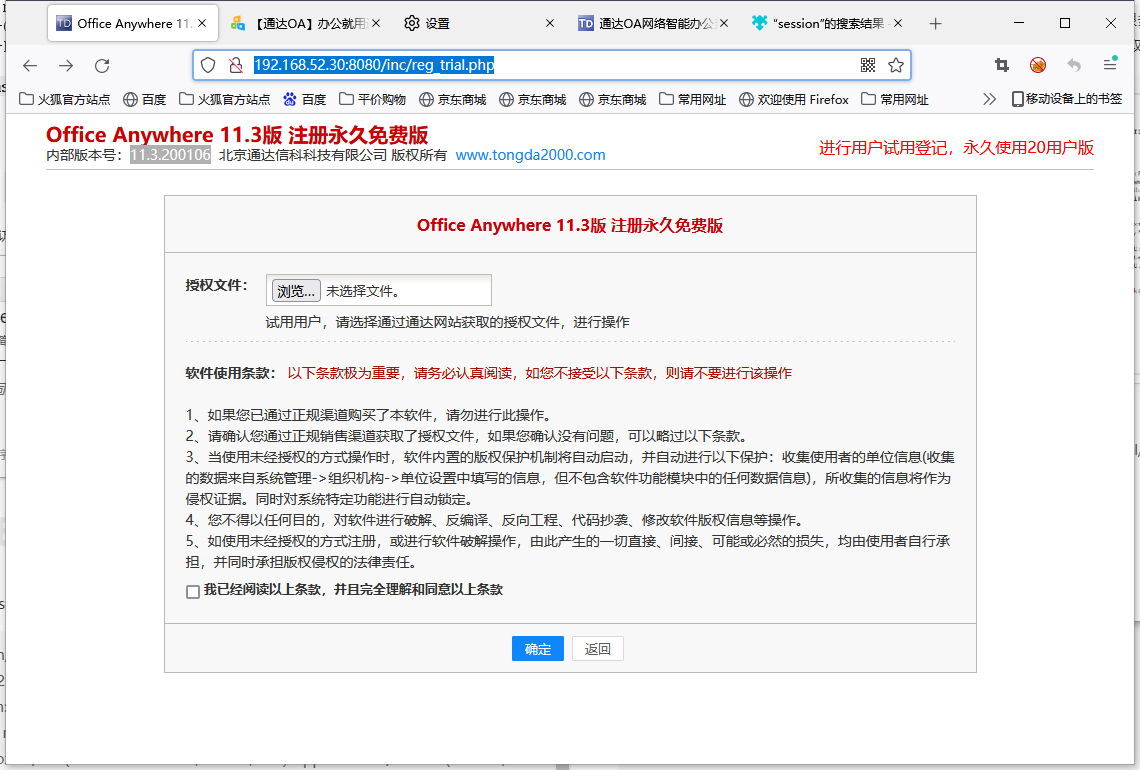
Task: Open the red blocker extension icon
Action: click(x=1037, y=65)
